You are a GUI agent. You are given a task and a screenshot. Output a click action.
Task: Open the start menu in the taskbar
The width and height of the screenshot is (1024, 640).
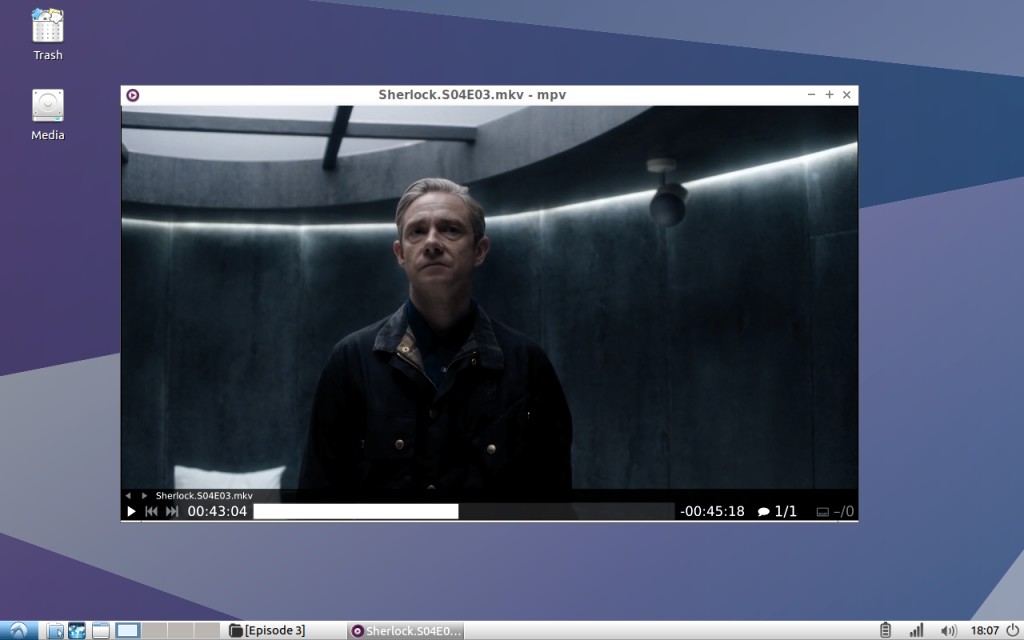coord(18,630)
